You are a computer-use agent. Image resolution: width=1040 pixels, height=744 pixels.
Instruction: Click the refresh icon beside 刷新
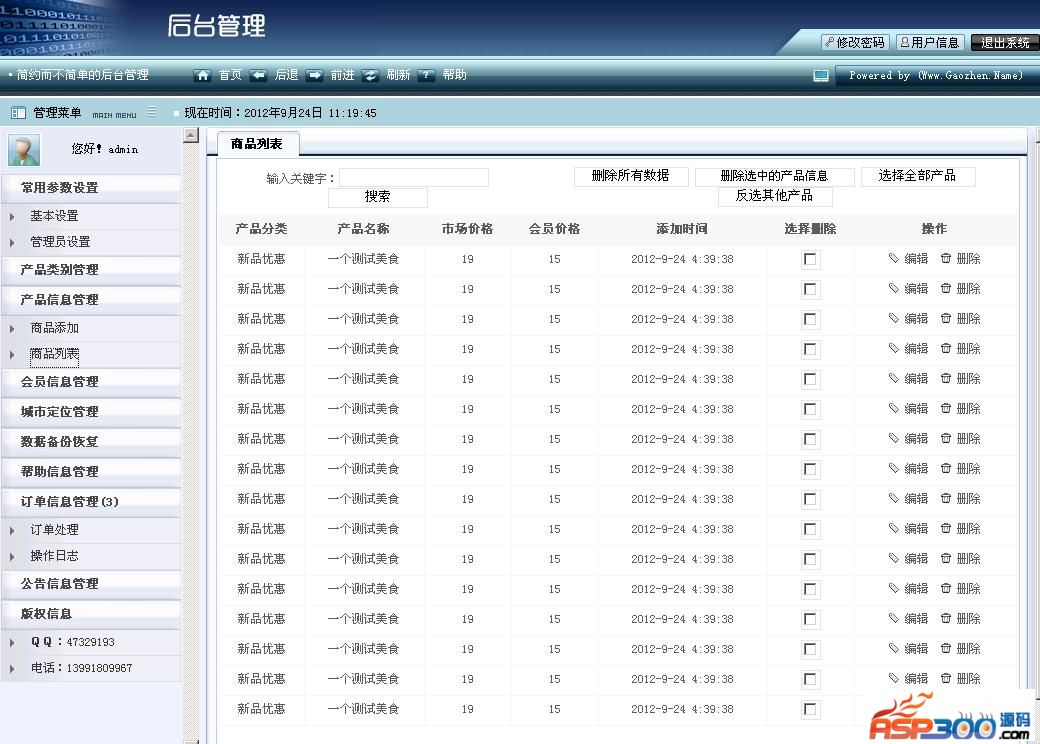(371, 75)
